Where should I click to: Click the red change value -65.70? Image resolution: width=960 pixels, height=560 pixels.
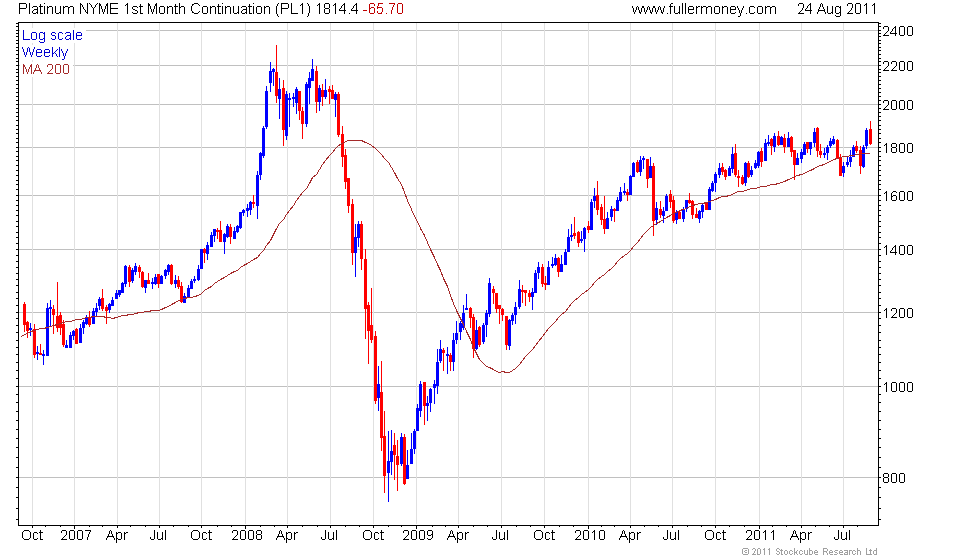383,9
